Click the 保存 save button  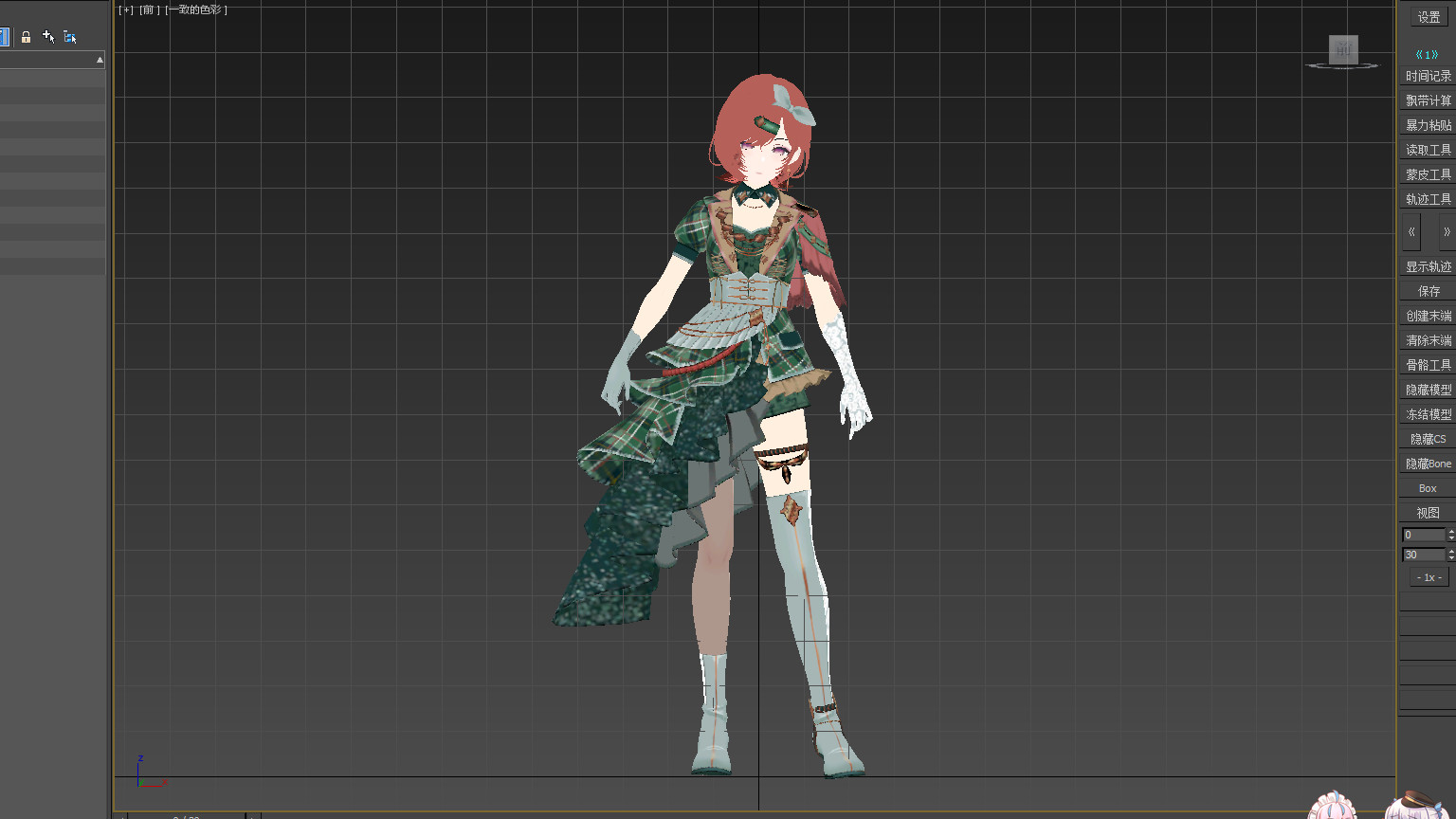(1428, 291)
